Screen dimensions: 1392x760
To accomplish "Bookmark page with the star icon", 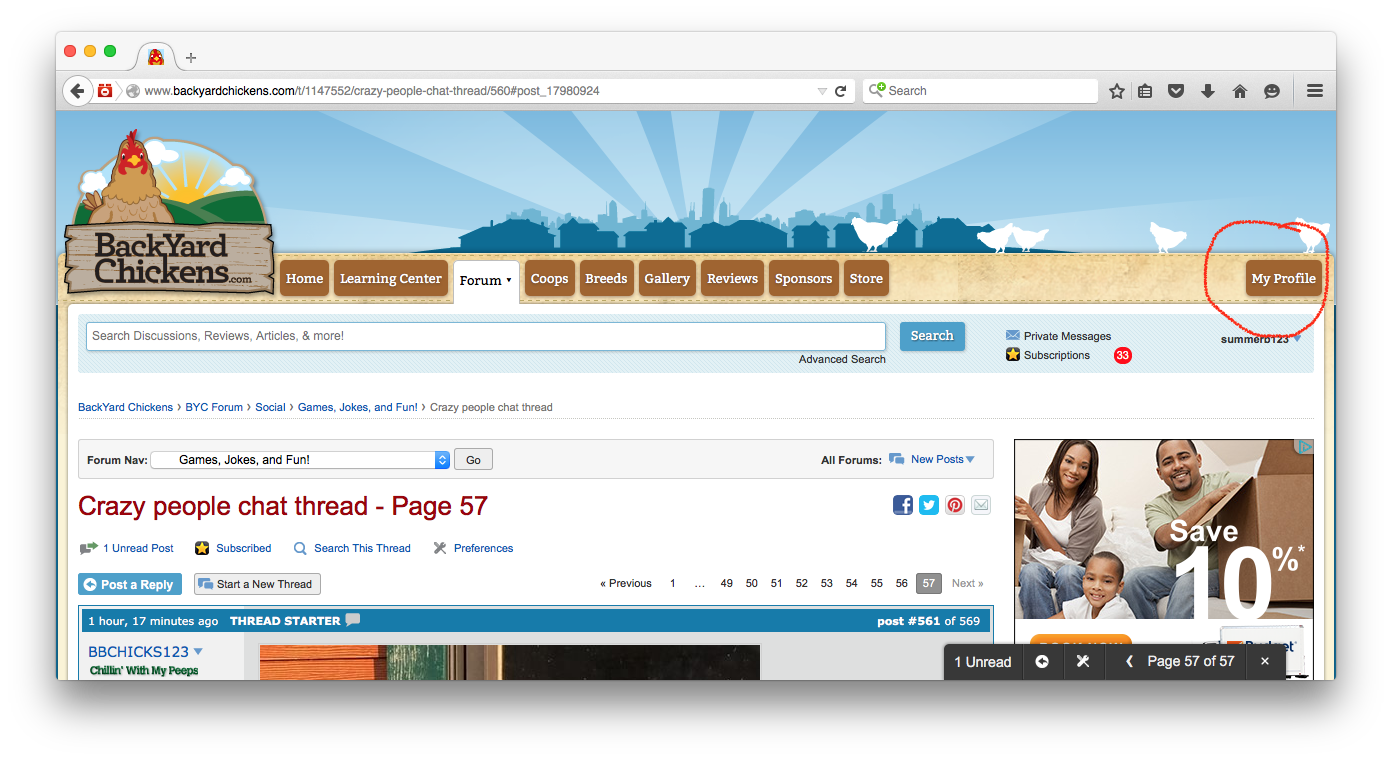I will 1117,91.
